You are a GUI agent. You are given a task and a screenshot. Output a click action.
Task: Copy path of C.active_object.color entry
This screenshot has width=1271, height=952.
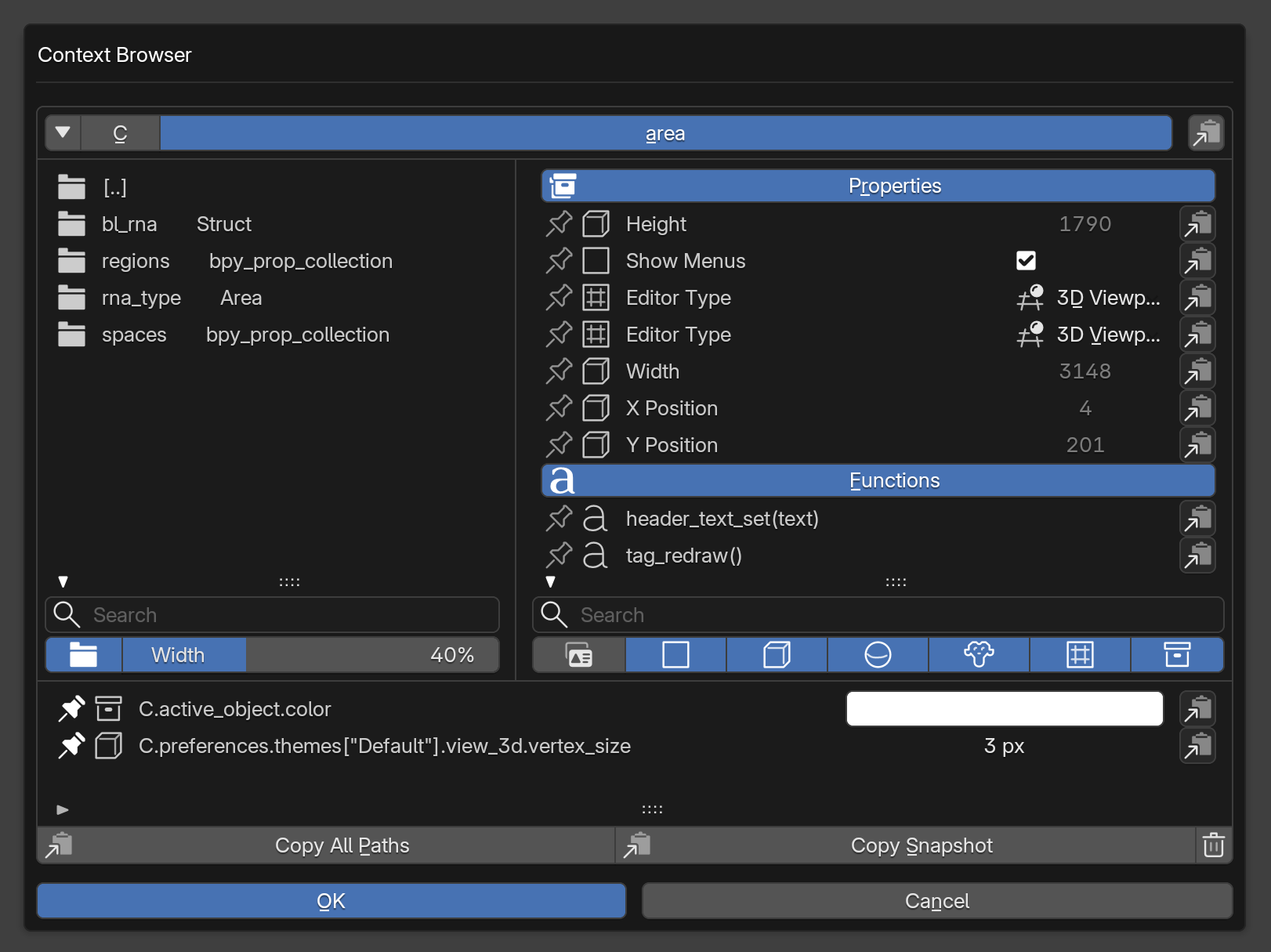click(1198, 709)
